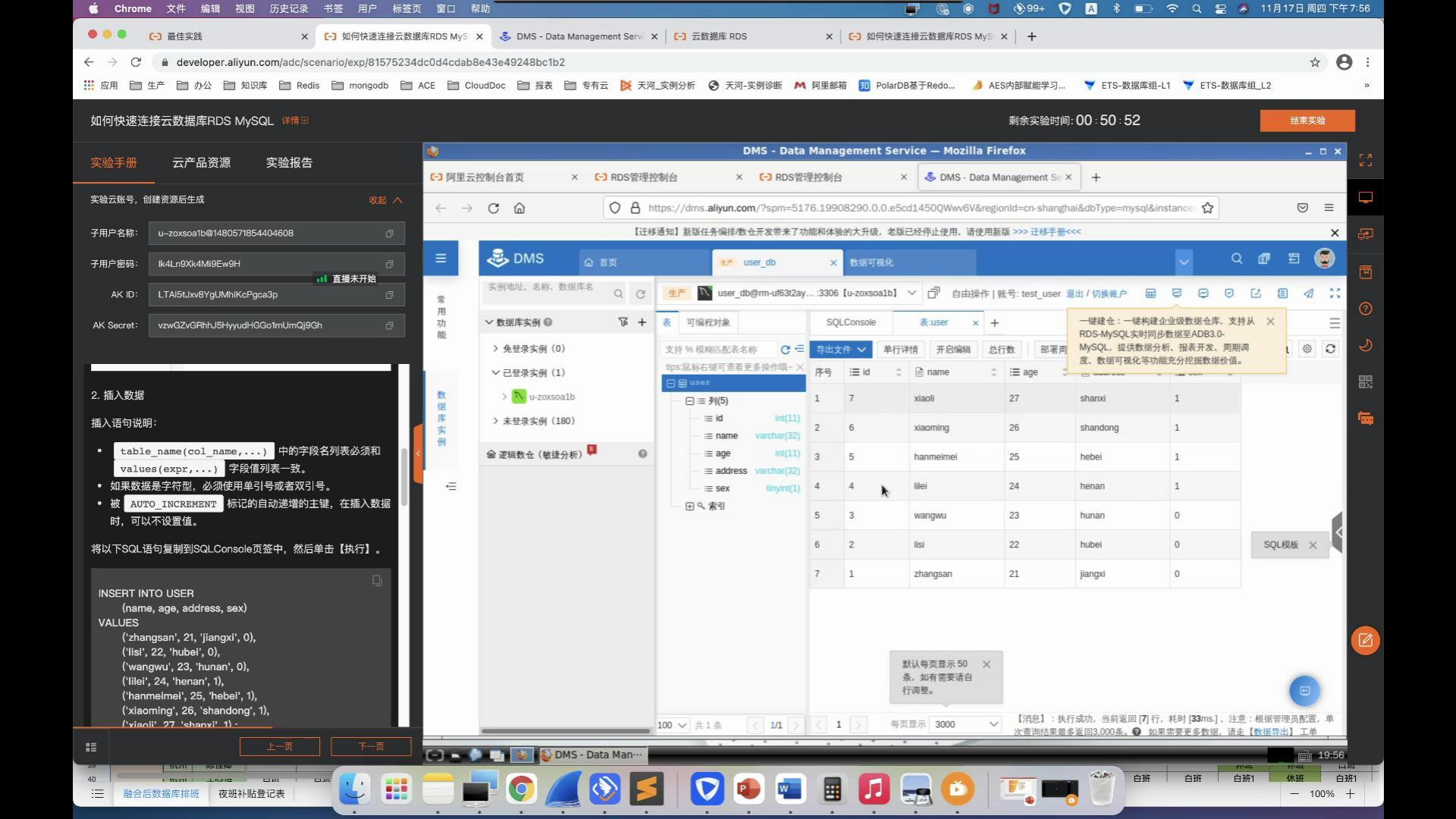Open the blue DMS tab overflow dropdown

[1184, 262]
